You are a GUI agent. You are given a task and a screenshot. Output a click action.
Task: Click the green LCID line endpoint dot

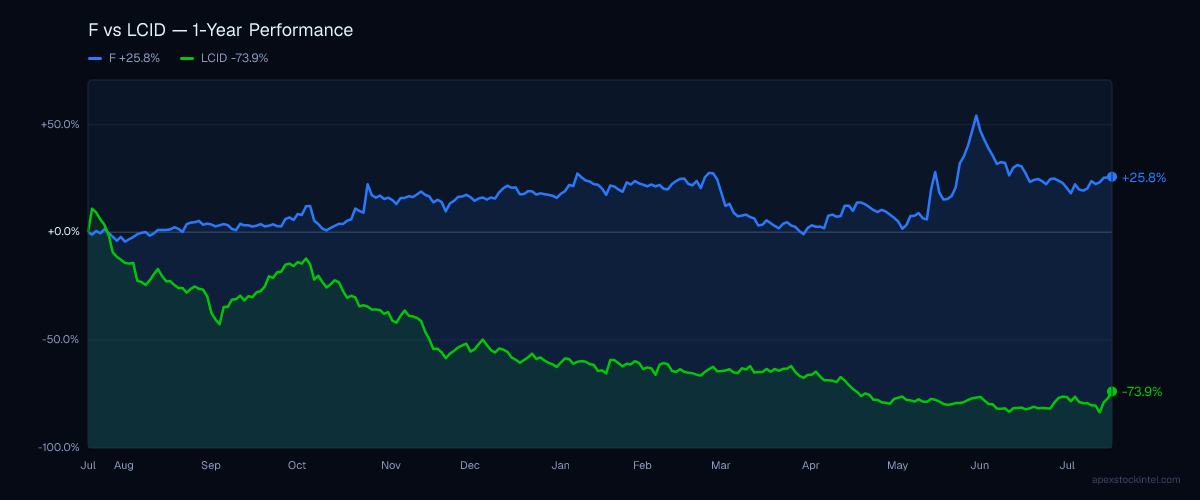[x=1112, y=392]
